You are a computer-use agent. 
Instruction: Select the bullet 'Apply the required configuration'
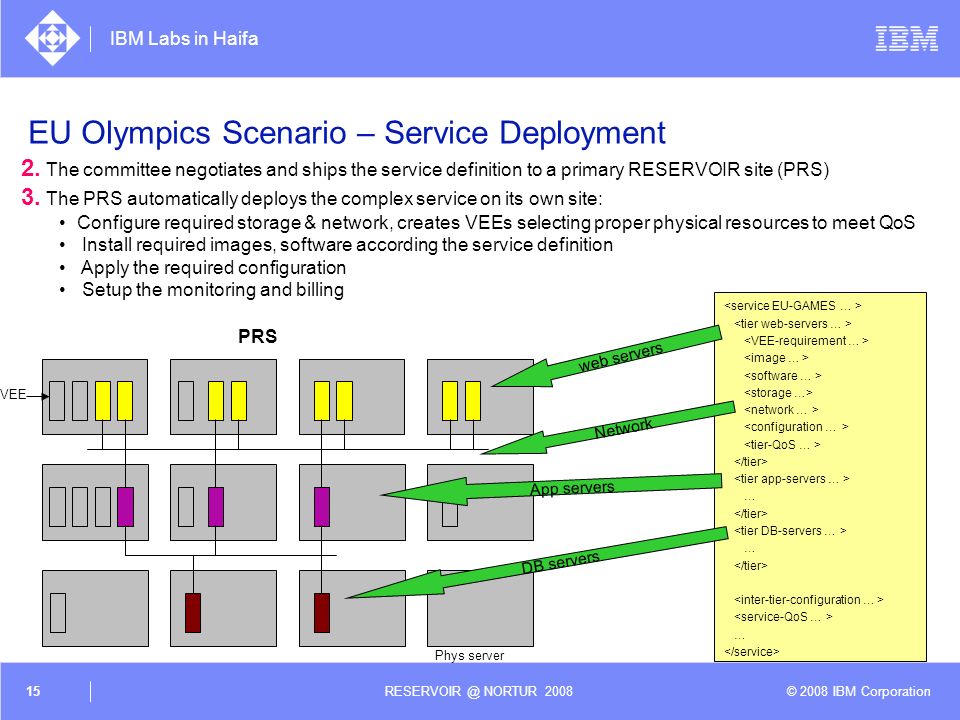coord(213,268)
